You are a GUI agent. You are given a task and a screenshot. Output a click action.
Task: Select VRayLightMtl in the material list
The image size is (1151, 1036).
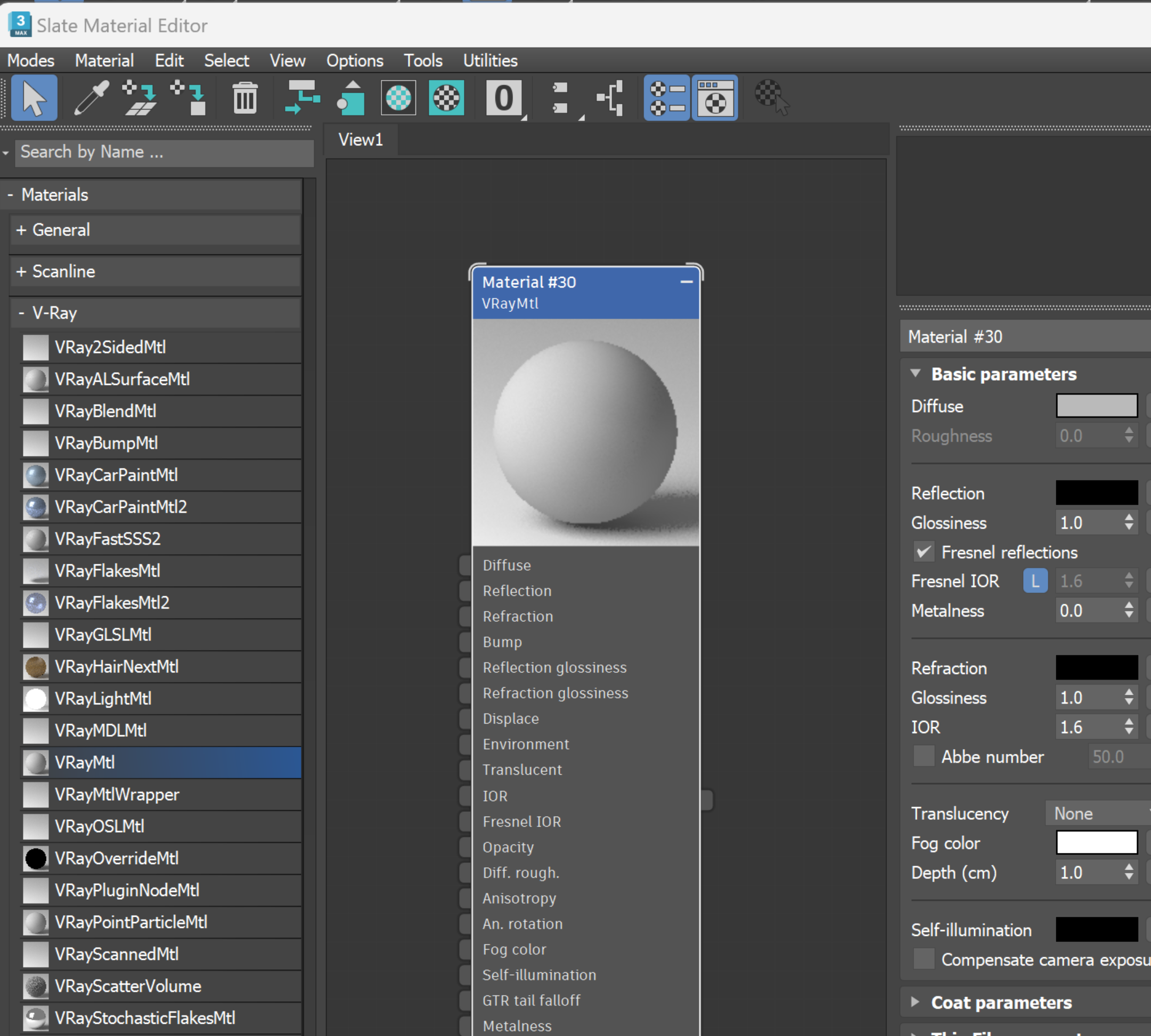tap(102, 698)
